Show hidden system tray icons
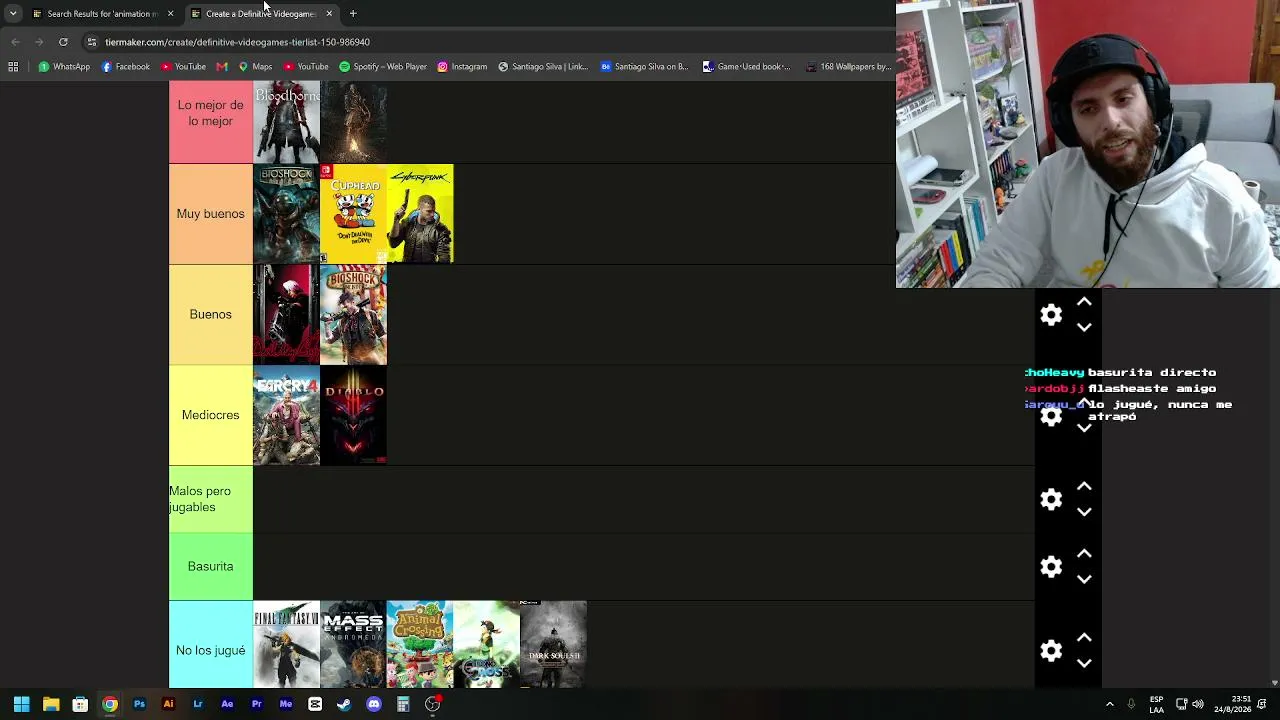The height and width of the screenshot is (720, 1280). point(1109,704)
